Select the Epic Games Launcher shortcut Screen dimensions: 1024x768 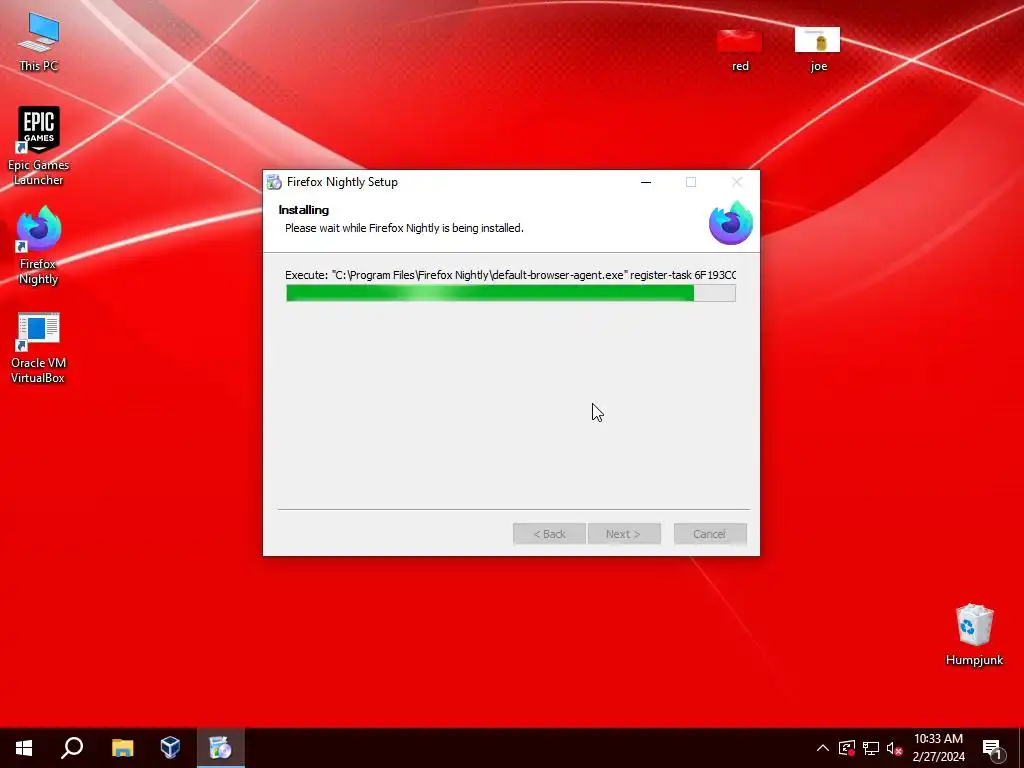[39, 146]
